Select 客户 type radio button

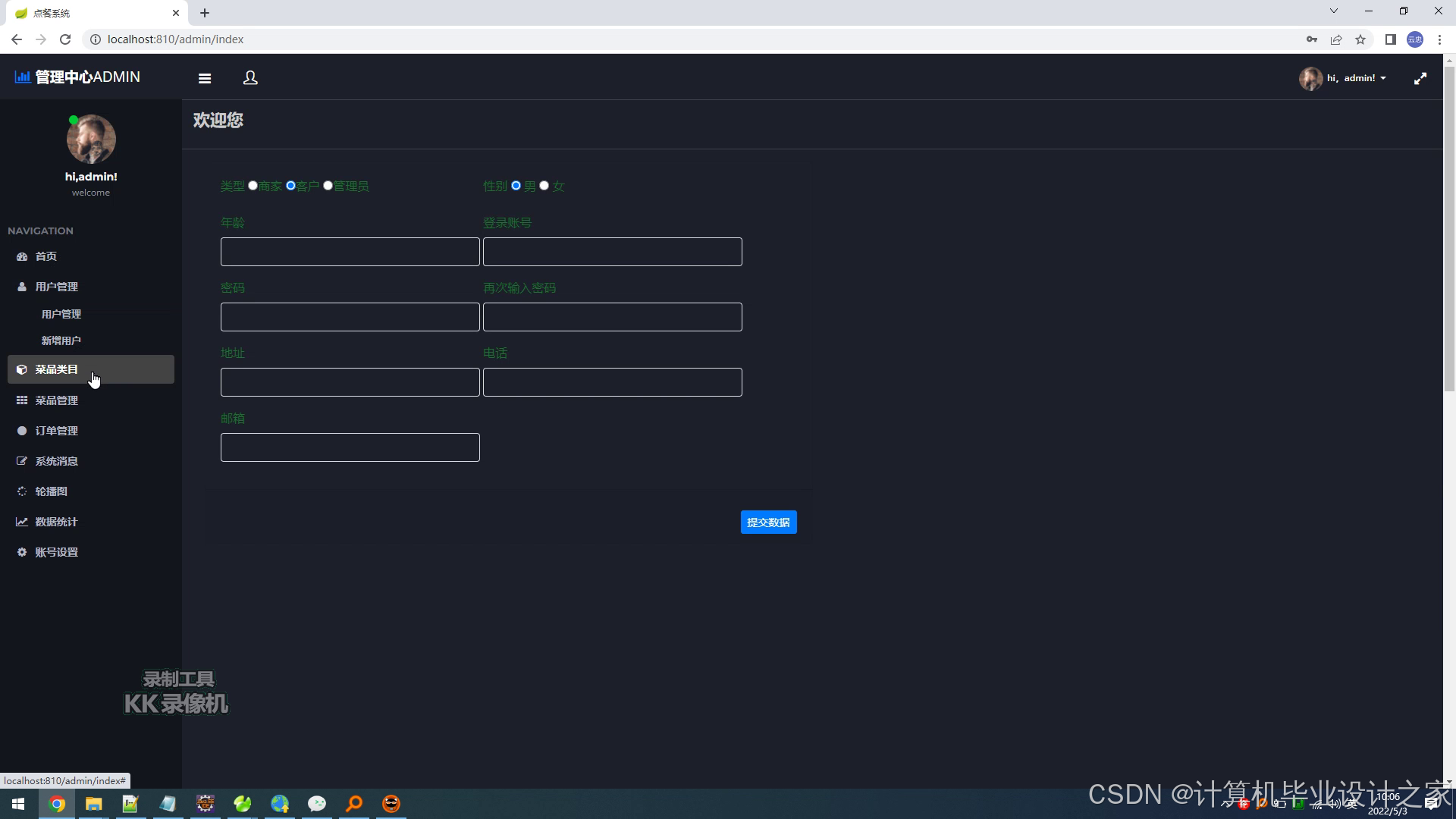290,186
